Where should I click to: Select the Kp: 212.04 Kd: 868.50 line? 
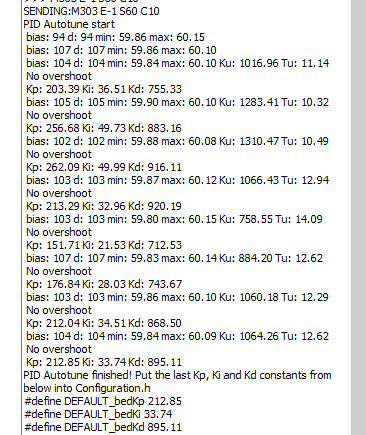(x=104, y=323)
